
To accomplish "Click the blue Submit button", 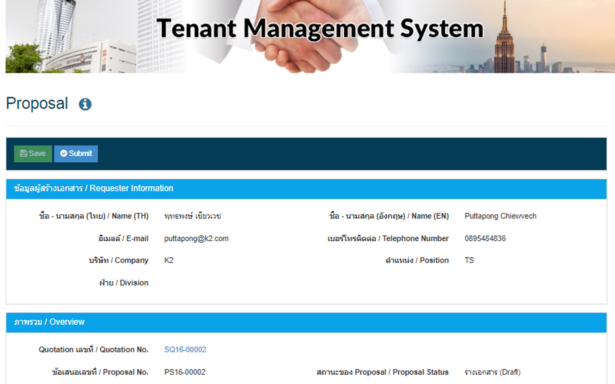I will point(76,153).
